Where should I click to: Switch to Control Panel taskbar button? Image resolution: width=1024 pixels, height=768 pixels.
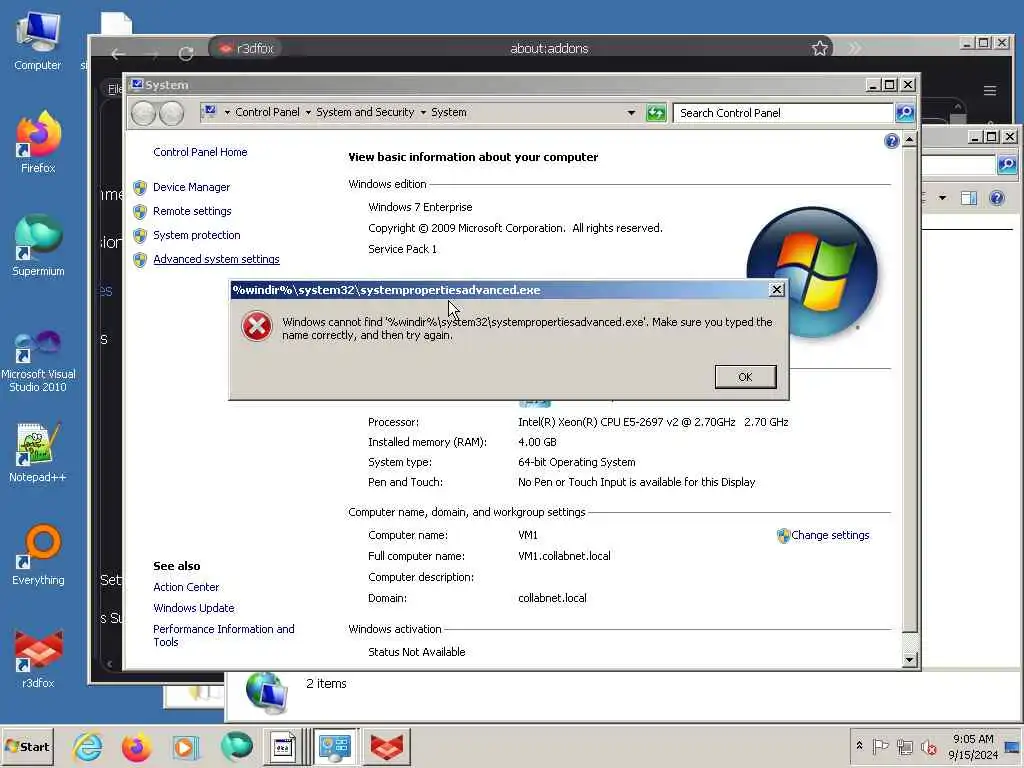tap(335, 747)
